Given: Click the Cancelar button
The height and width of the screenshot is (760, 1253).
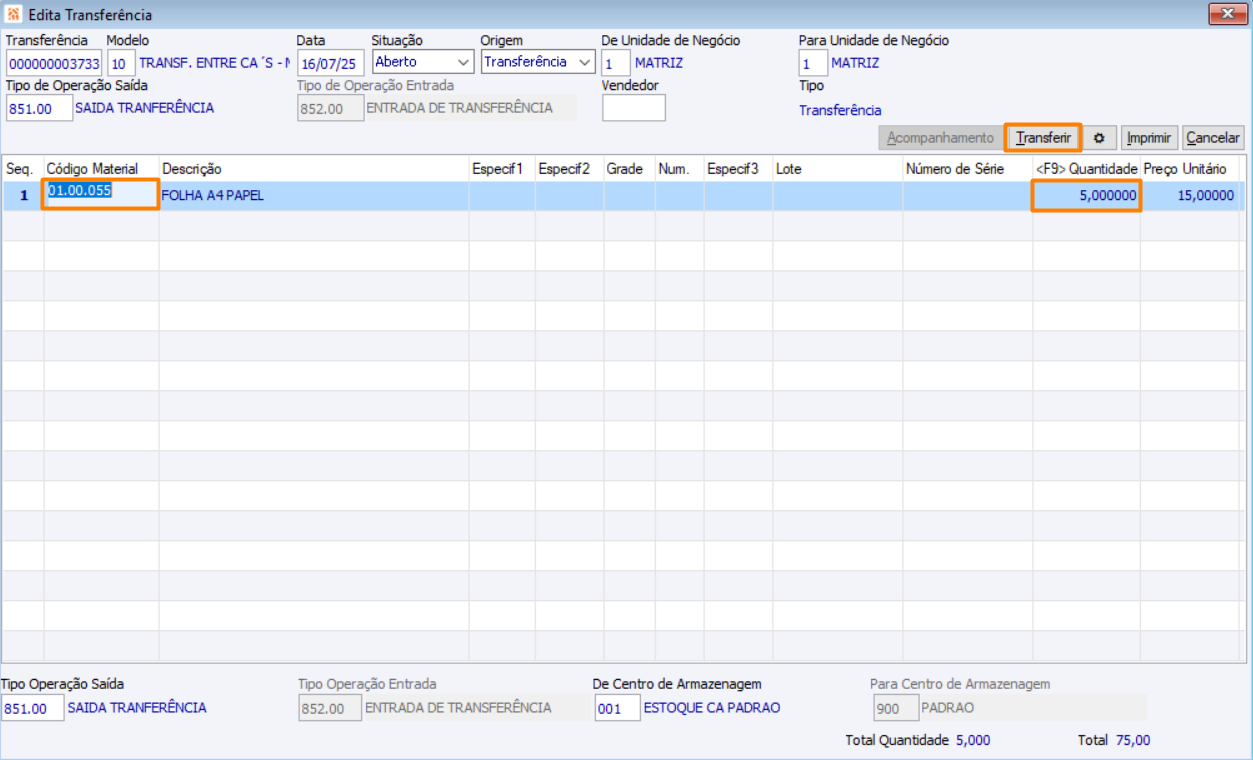Looking at the screenshot, I should click(x=1213, y=138).
